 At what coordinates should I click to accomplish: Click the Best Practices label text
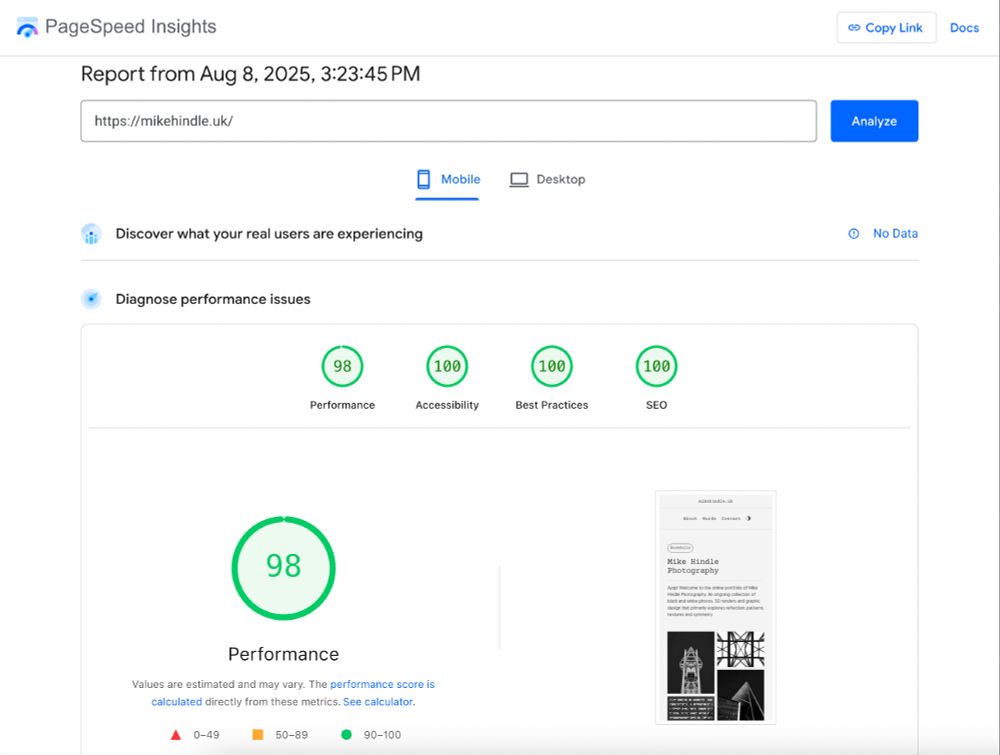[x=552, y=405]
